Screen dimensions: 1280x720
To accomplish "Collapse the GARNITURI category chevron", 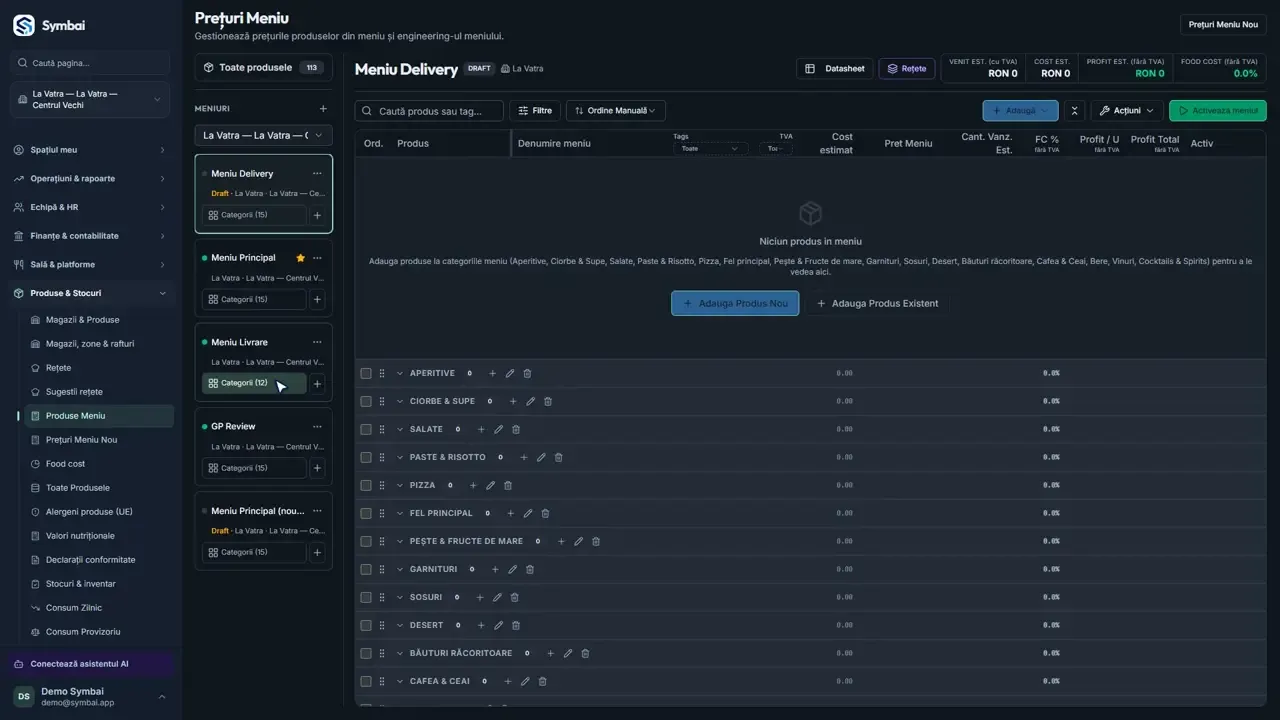I will click(400, 570).
